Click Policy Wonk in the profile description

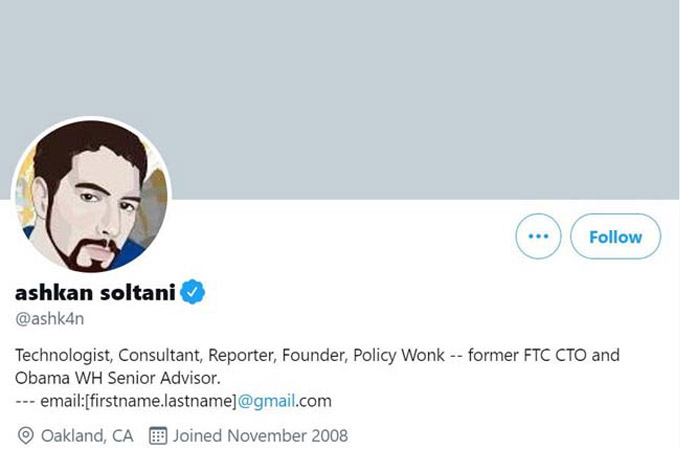point(399,355)
